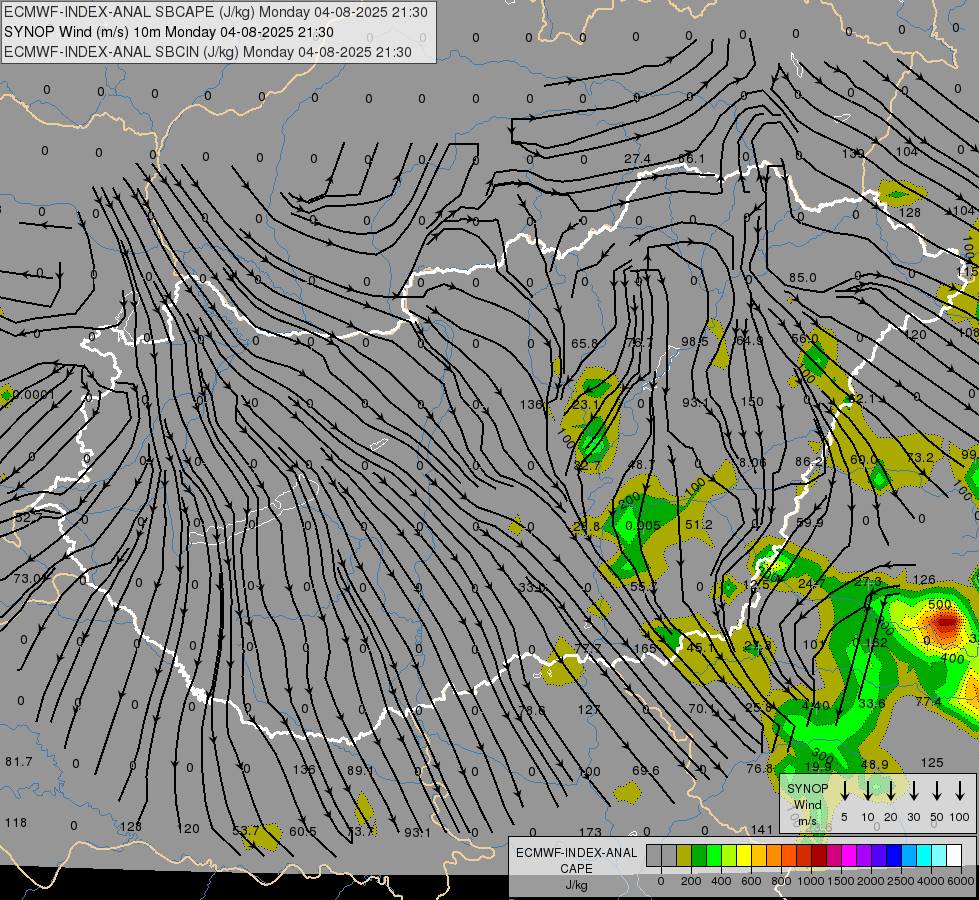979x900 pixels.
Task: Pick the olive swatch in CAPE legend
Action: click(684, 856)
